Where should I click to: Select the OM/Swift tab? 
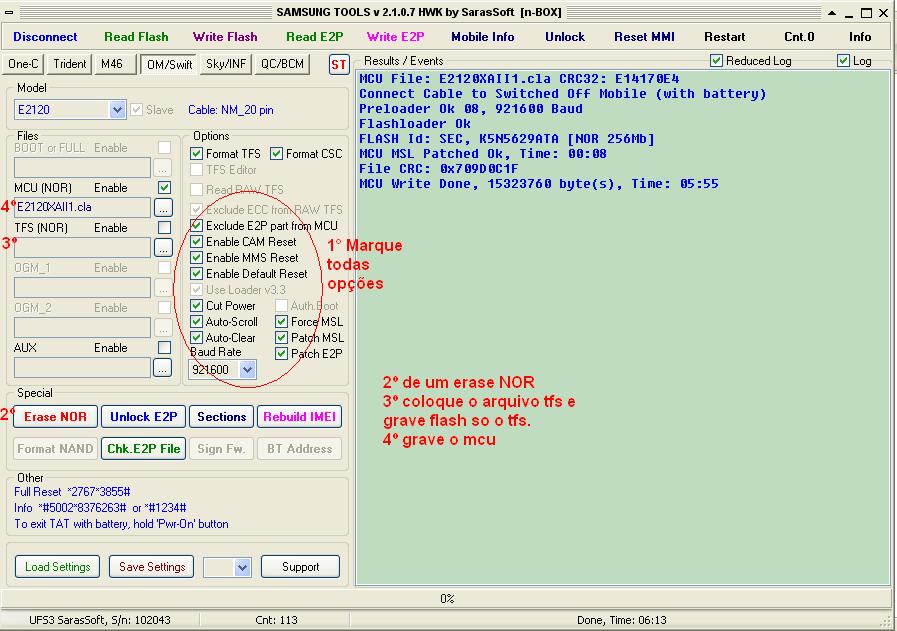tap(169, 65)
